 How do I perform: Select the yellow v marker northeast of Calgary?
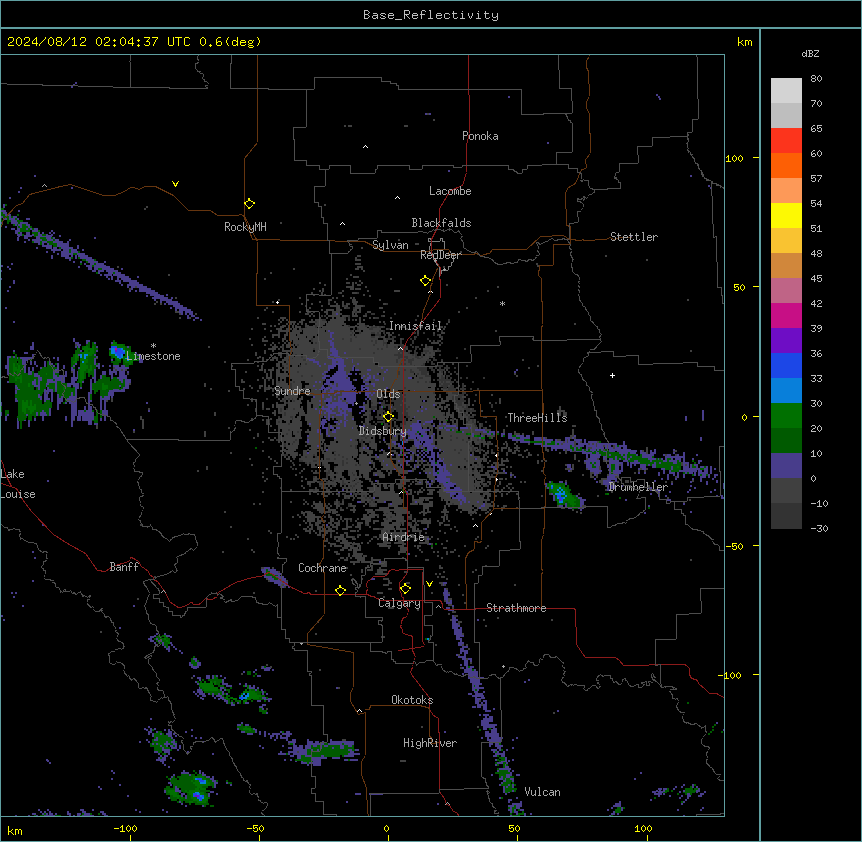[429, 584]
